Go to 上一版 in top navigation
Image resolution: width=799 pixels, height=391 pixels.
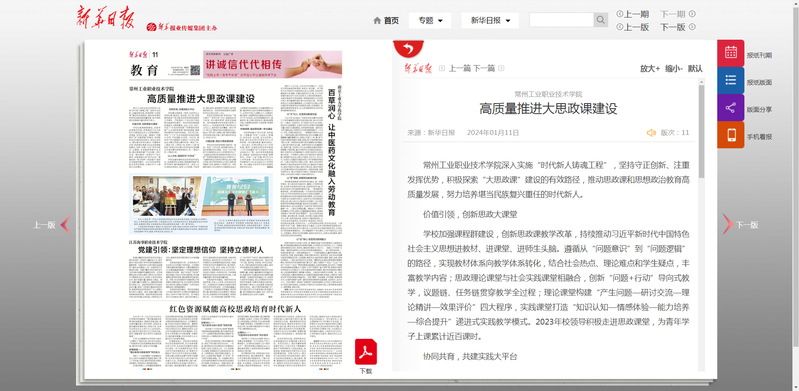pyautogui.click(x=632, y=28)
